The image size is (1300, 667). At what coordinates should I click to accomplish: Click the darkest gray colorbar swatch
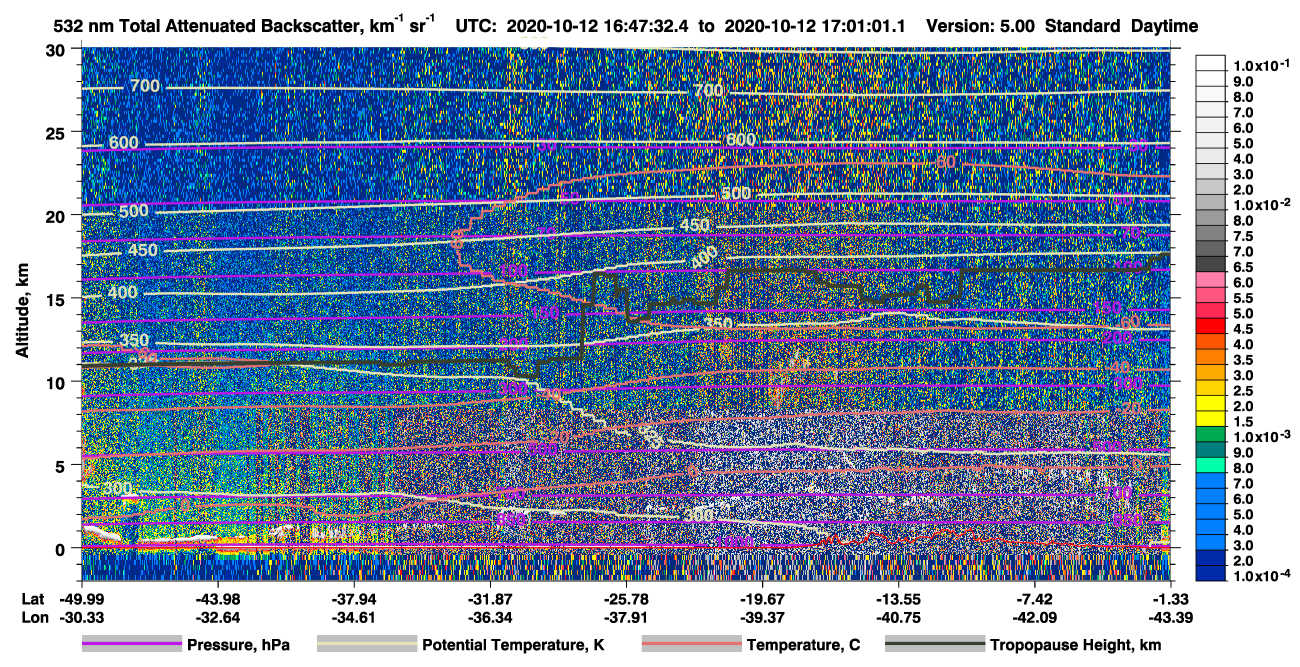pyautogui.click(x=1211, y=263)
